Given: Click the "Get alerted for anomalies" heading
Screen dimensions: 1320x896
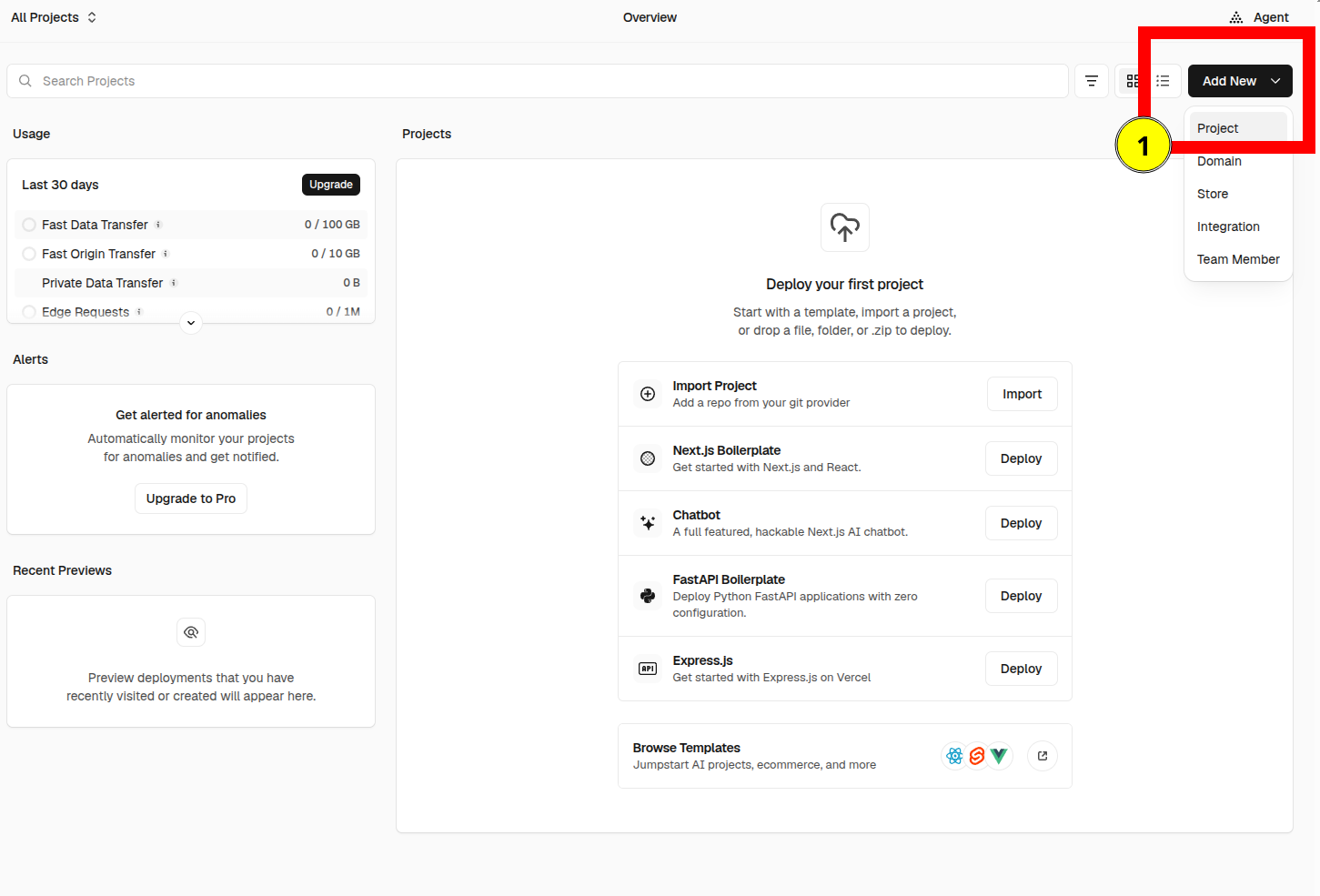Looking at the screenshot, I should [191, 415].
